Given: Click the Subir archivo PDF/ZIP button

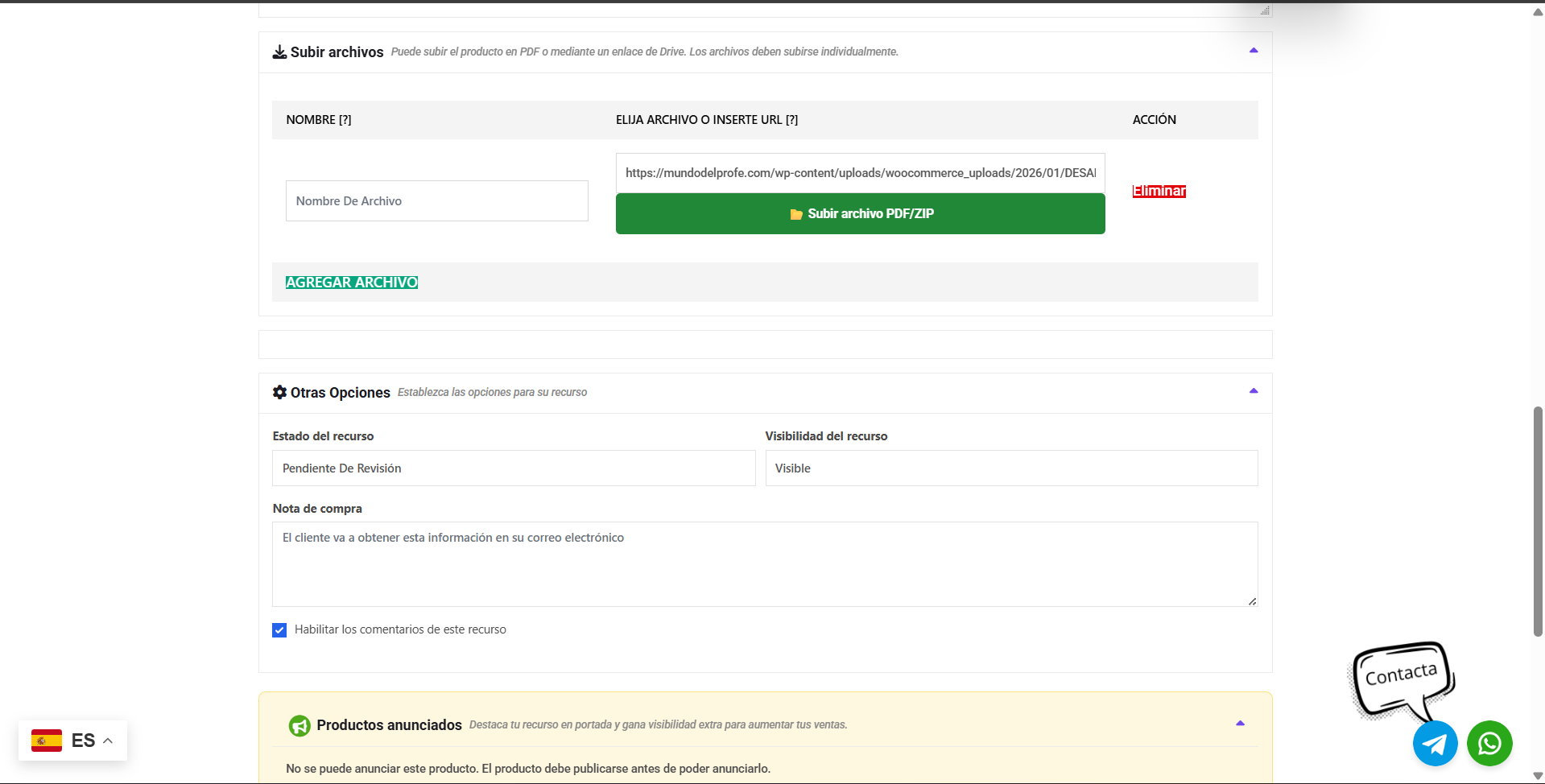Looking at the screenshot, I should [860, 214].
